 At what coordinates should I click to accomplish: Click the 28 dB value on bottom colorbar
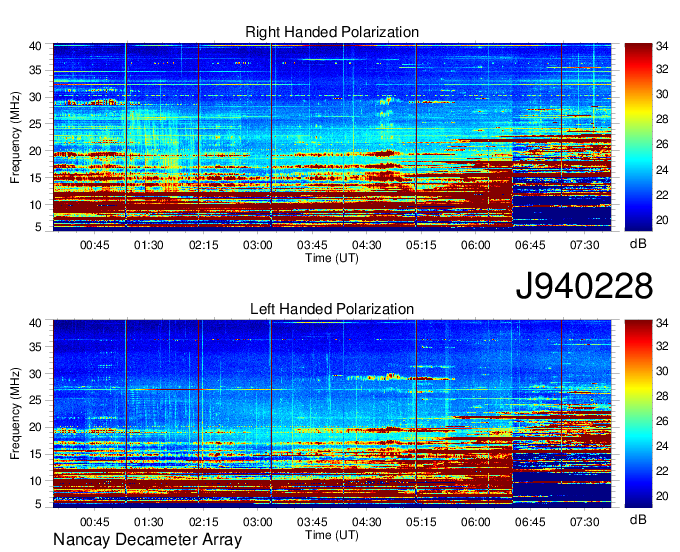662,396
